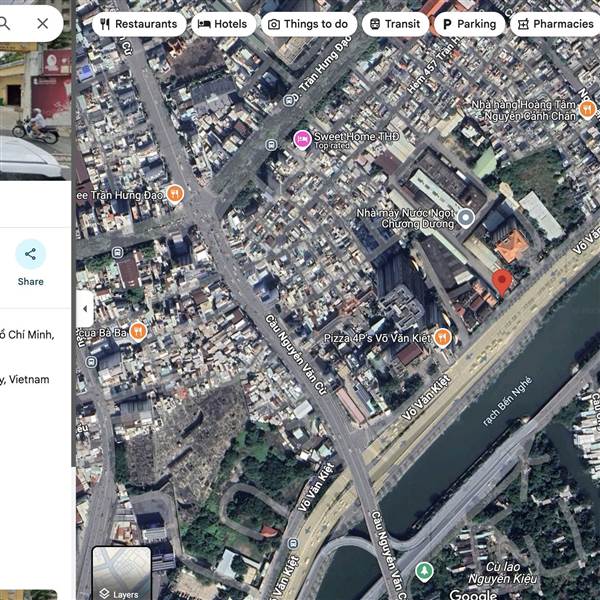Click the Cù lao Nguyễn Kiệu label
Image resolution: width=600 pixels, height=600 pixels.
pos(502,573)
